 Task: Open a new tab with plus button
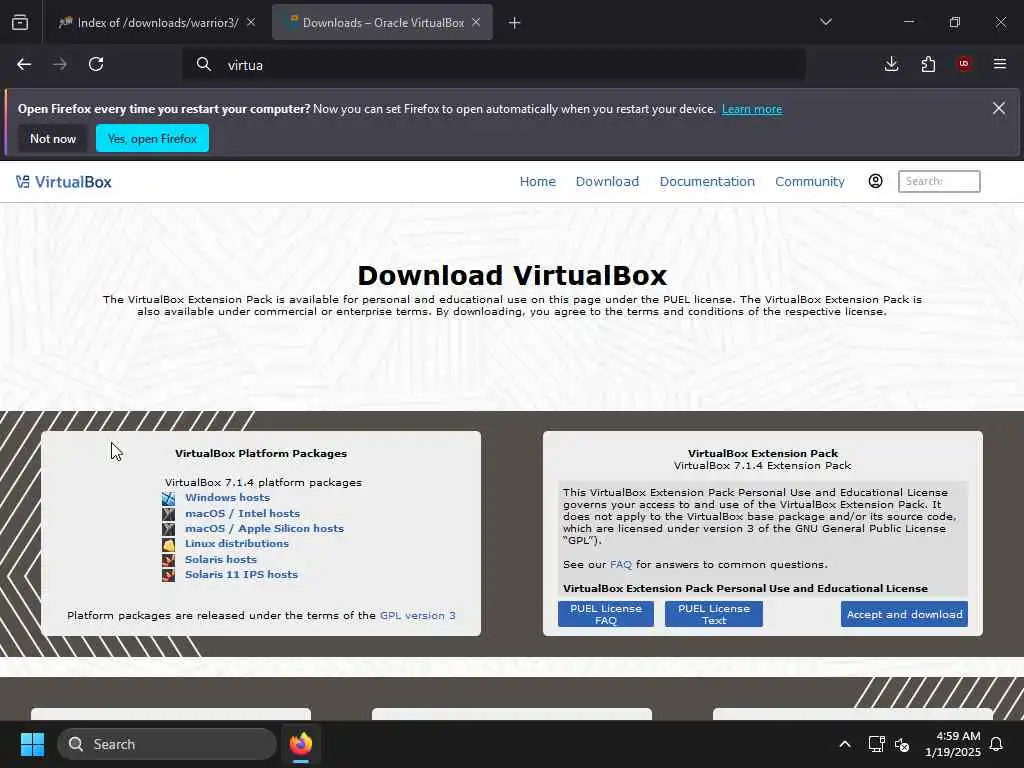(x=515, y=23)
